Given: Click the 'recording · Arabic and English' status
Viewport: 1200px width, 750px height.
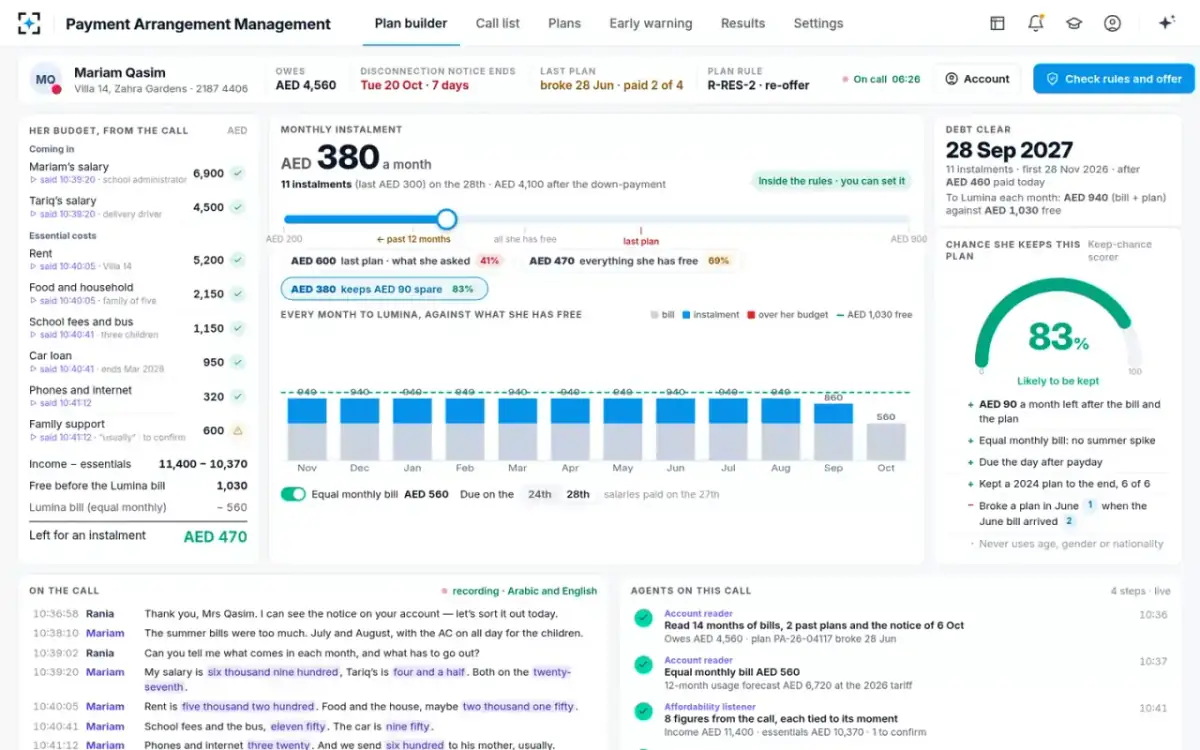Looking at the screenshot, I should click(x=519, y=591).
